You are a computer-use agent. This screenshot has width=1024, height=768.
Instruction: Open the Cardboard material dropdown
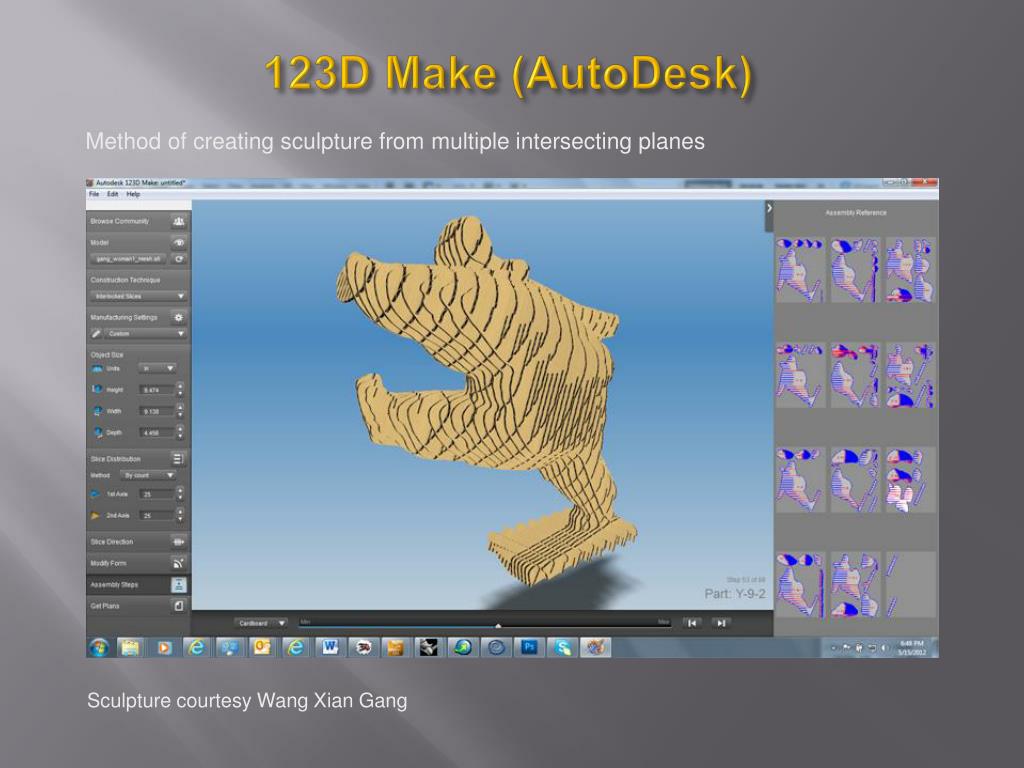tap(261, 623)
